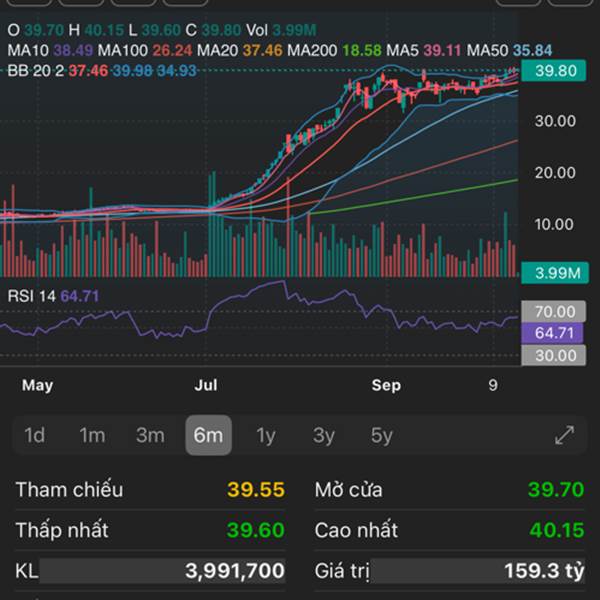Click the RSI 64.71 value tag
600x600 pixels.
tap(553, 332)
